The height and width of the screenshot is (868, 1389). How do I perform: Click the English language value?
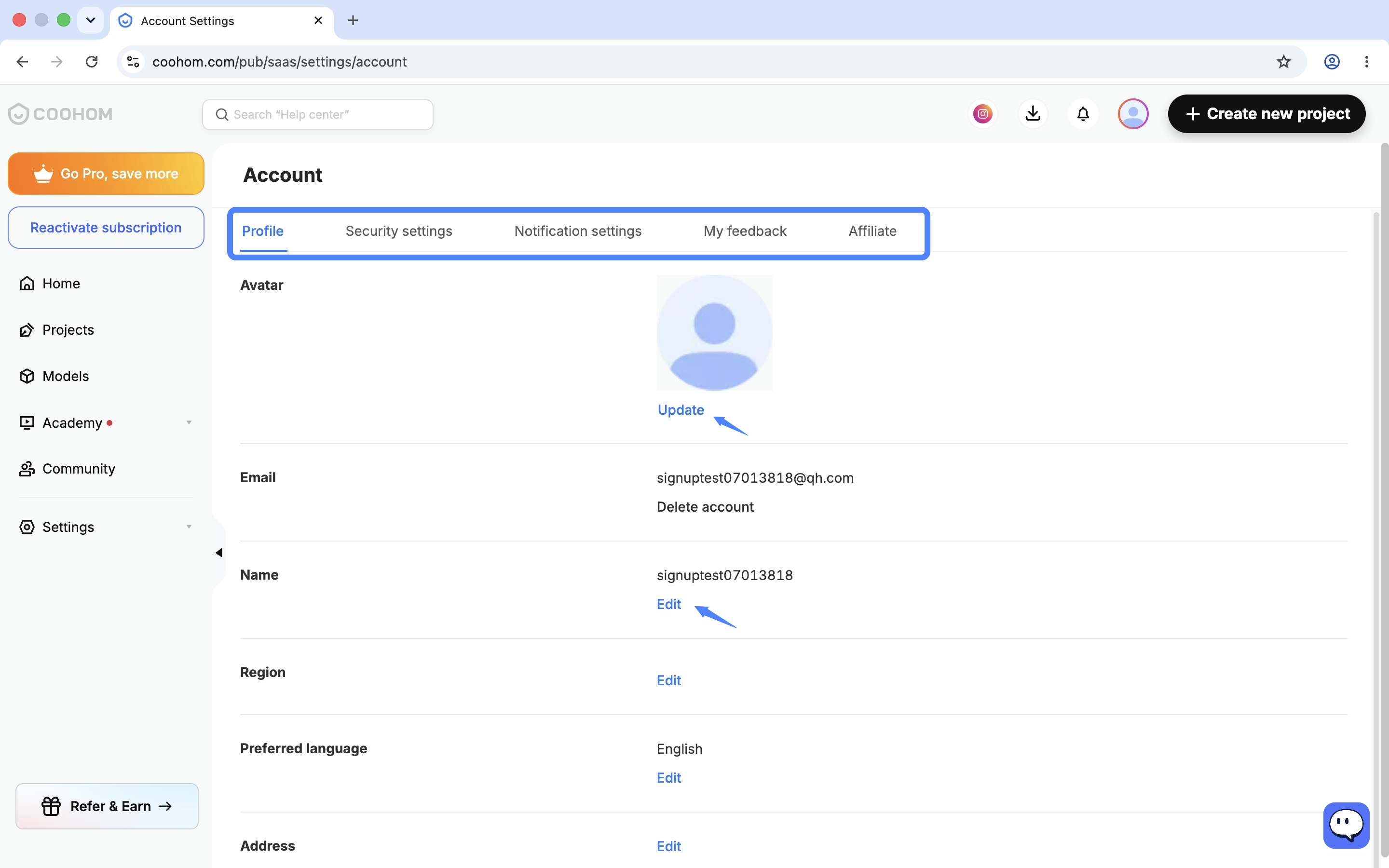(x=679, y=749)
